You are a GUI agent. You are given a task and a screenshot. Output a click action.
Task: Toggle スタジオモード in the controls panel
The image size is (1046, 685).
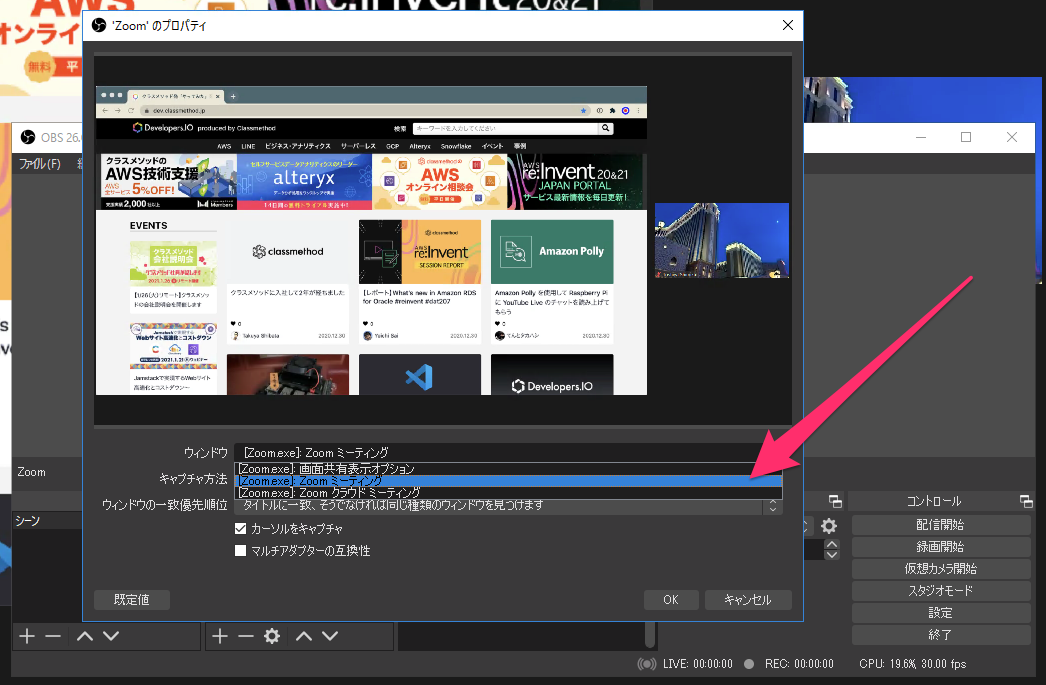point(941,591)
